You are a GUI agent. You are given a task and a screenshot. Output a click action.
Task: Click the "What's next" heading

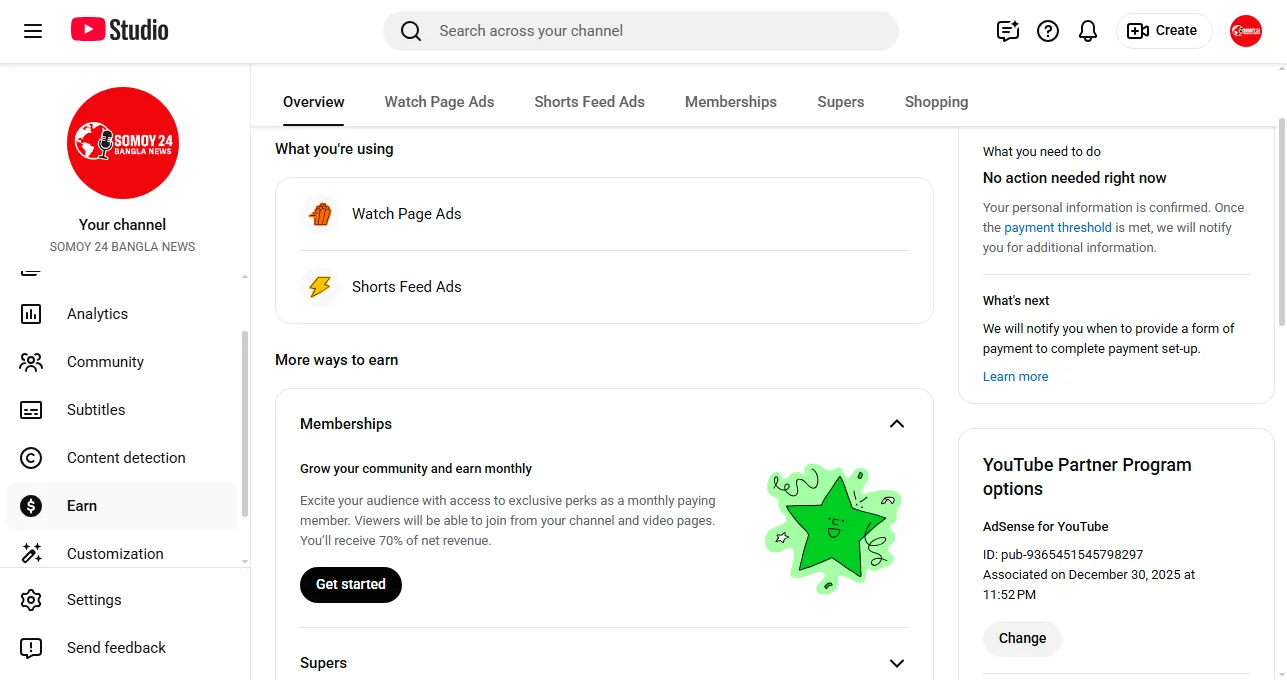pos(1016,301)
